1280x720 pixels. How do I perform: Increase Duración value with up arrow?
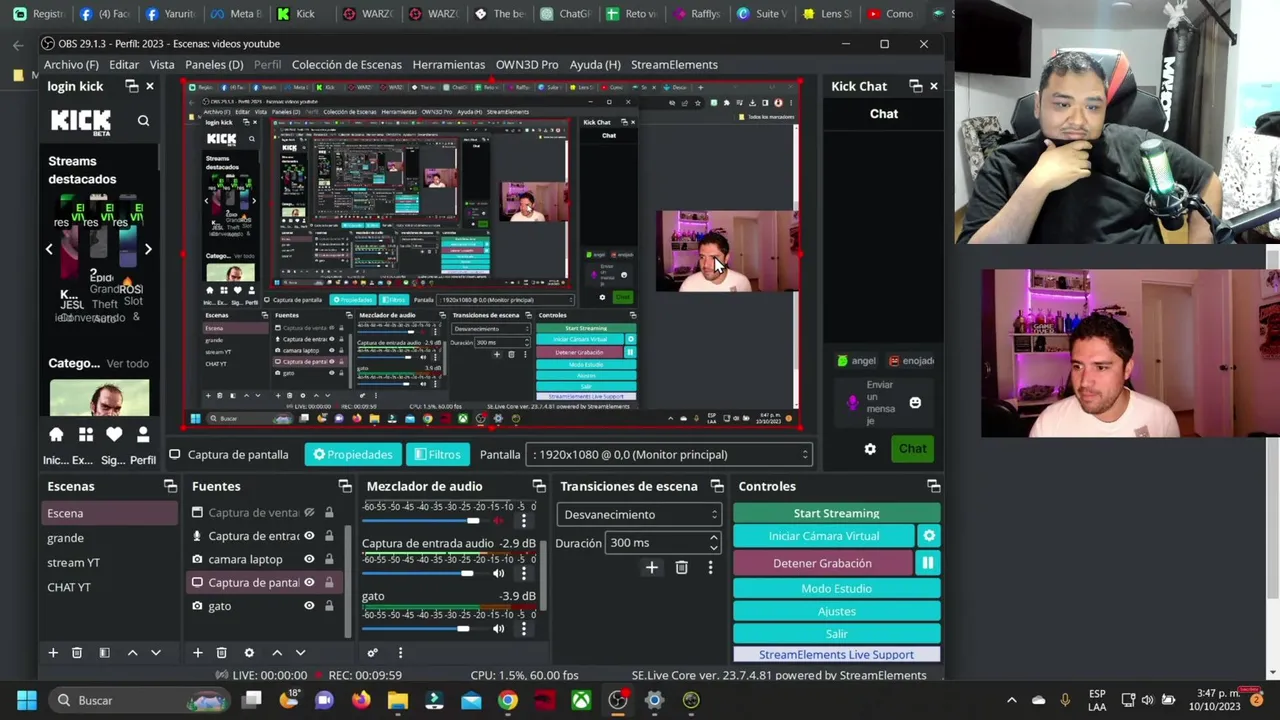(713, 538)
